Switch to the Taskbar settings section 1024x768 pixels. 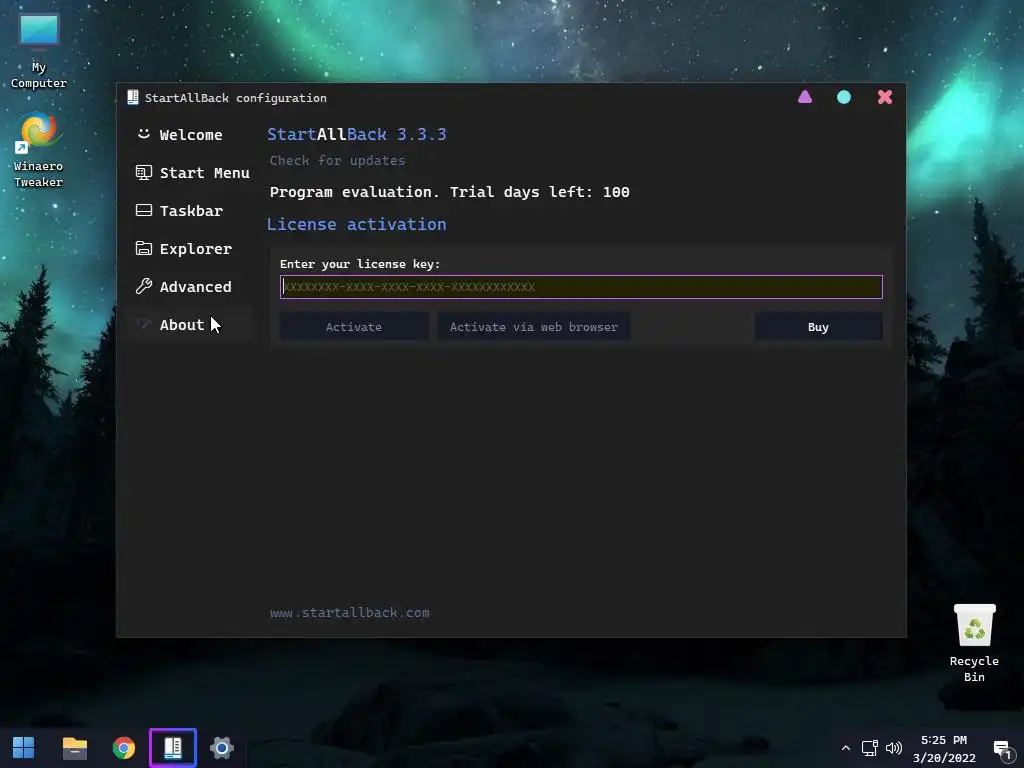(x=191, y=210)
